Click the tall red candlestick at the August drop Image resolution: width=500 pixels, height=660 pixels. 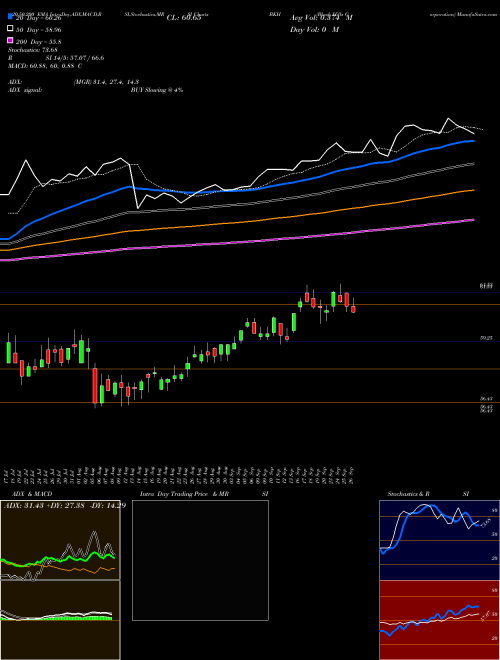(95, 386)
